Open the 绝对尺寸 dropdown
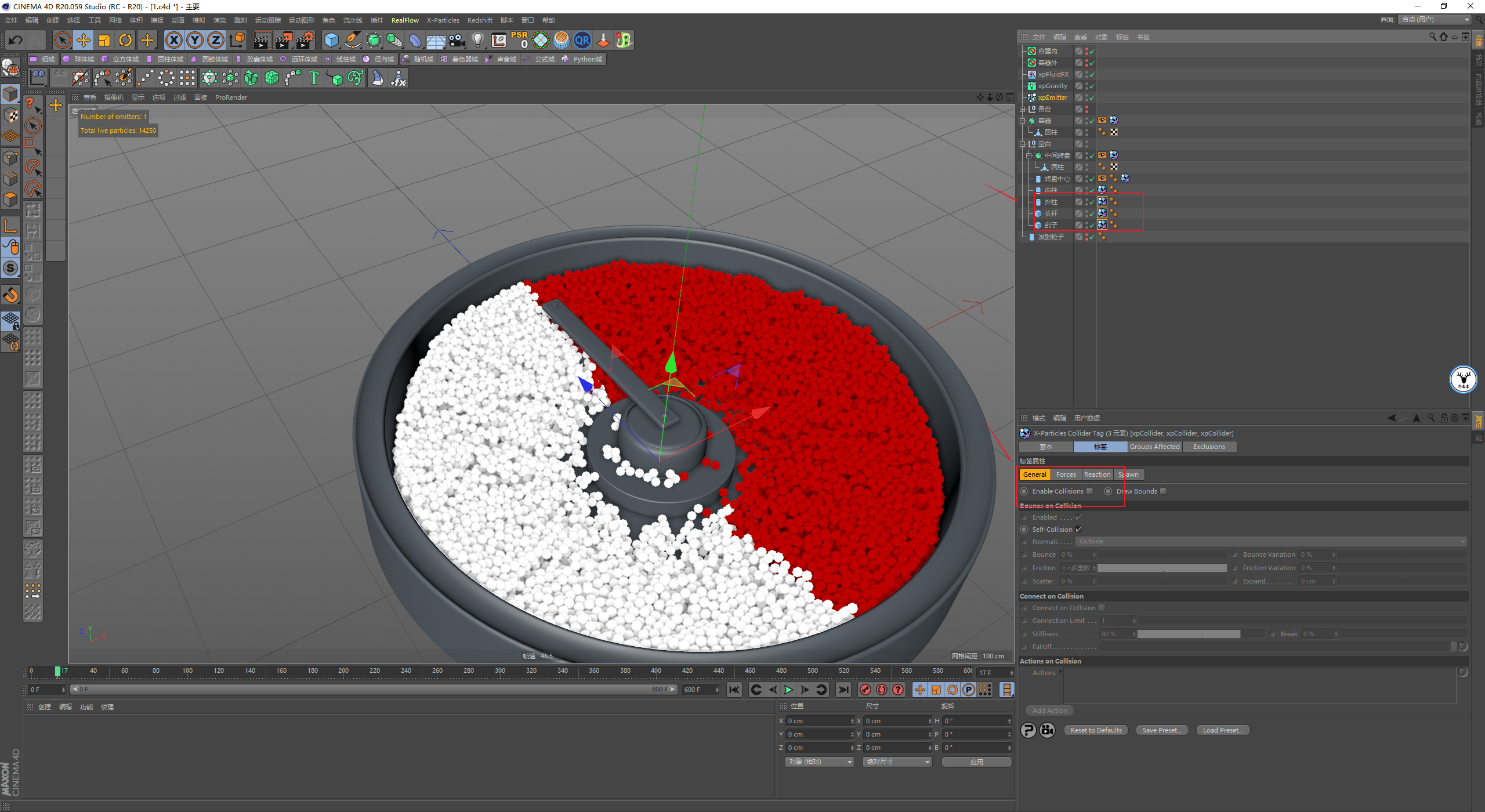Image resolution: width=1485 pixels, height=812 pixels. pyautogui.click(x=897, y=762)
